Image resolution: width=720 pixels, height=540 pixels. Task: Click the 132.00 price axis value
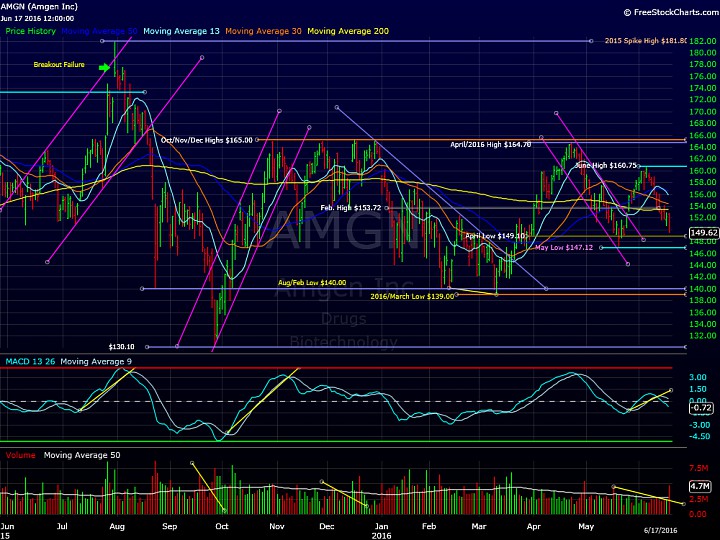(703, 336)
